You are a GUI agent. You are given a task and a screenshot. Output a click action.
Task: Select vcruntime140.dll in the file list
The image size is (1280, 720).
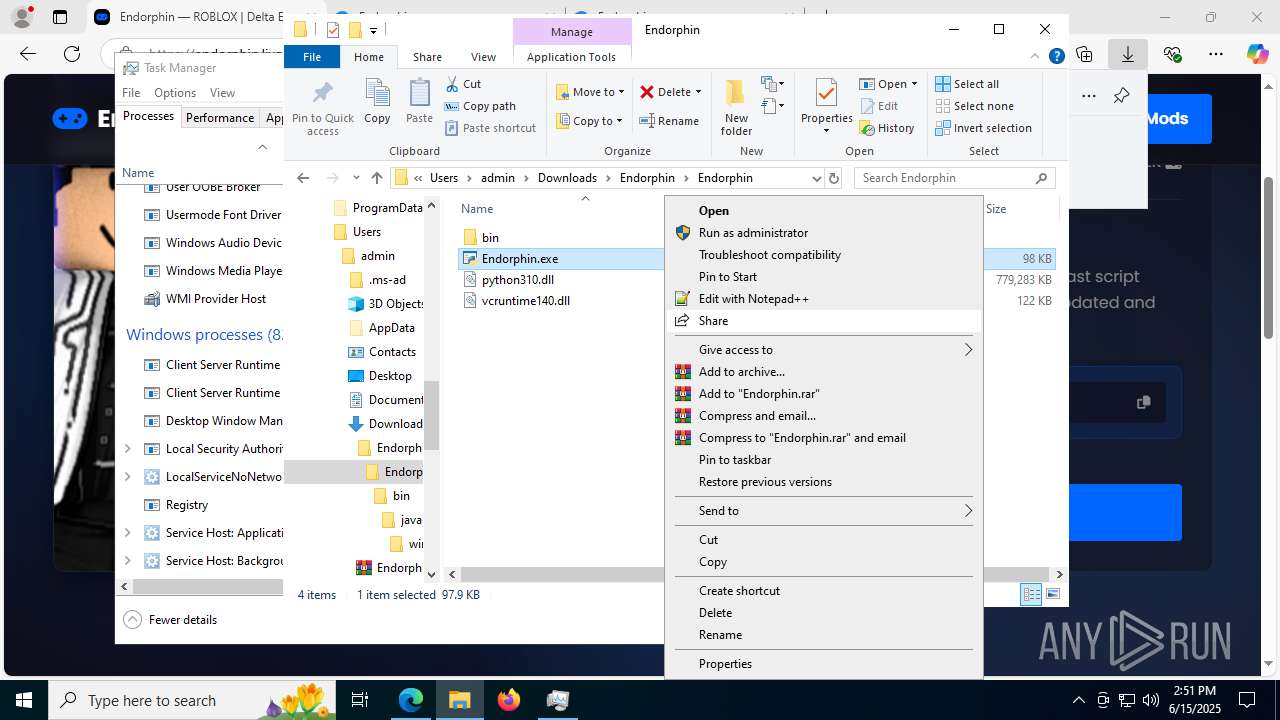pos(525,301)
